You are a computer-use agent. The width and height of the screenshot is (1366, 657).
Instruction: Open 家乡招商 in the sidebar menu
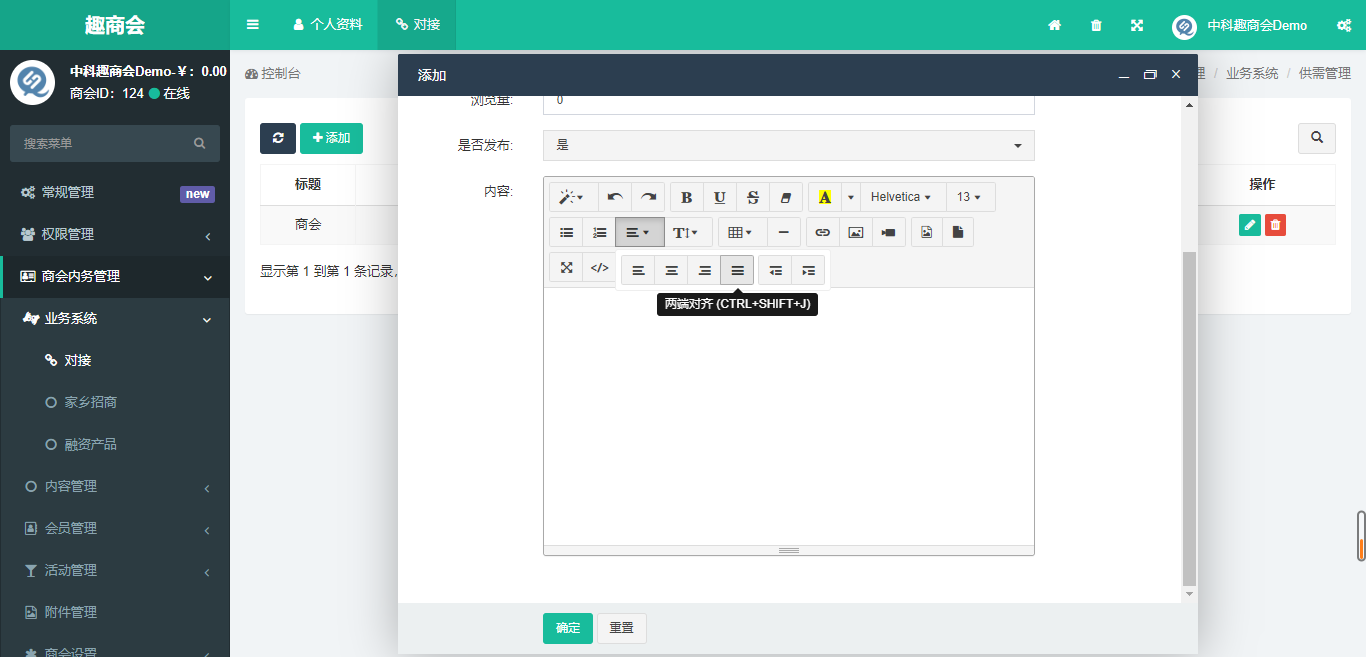[x=90, y=402]
